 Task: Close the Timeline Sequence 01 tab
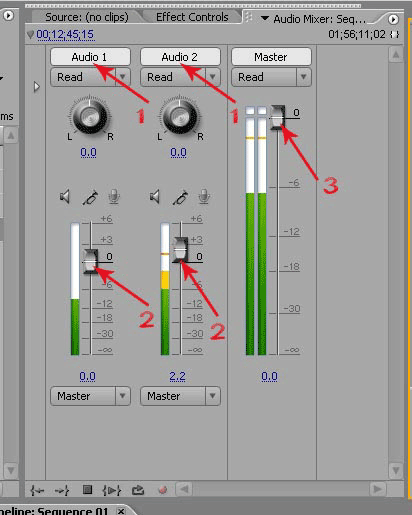tap(121, 511)
